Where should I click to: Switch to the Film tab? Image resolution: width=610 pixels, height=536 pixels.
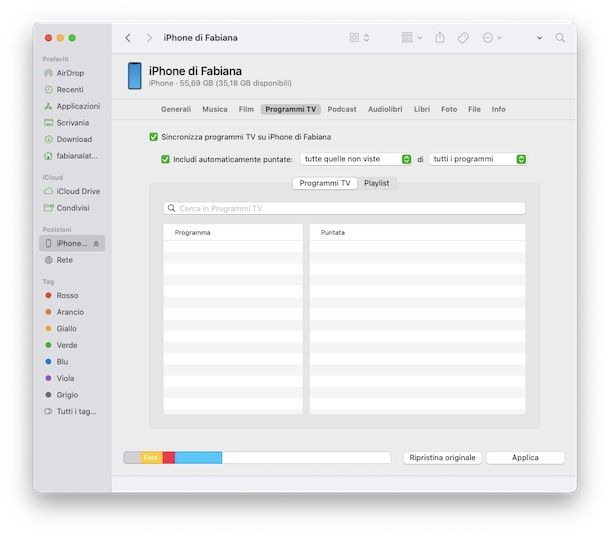coord(246,109)
